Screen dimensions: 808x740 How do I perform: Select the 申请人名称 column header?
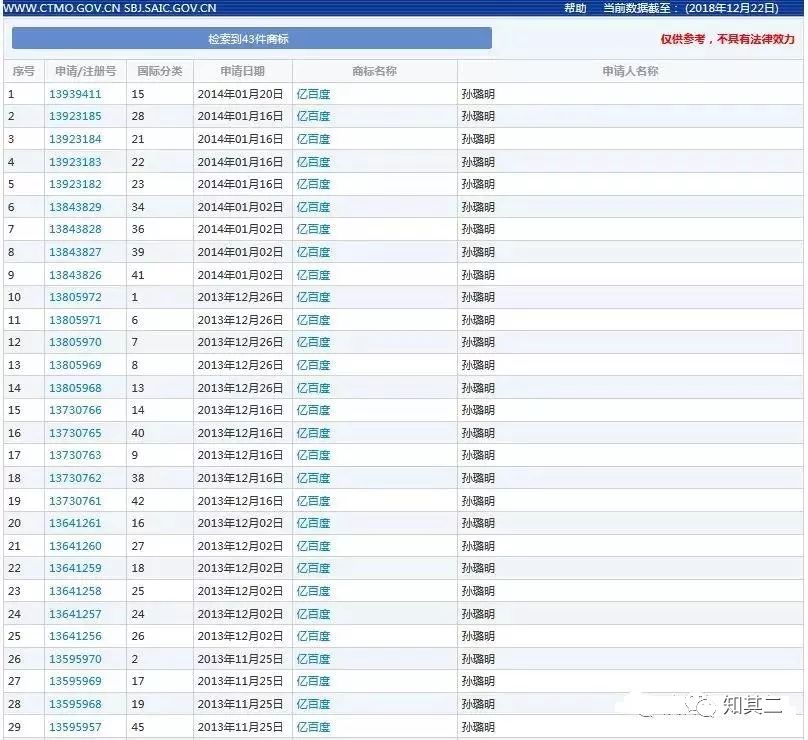click(630, 72)
